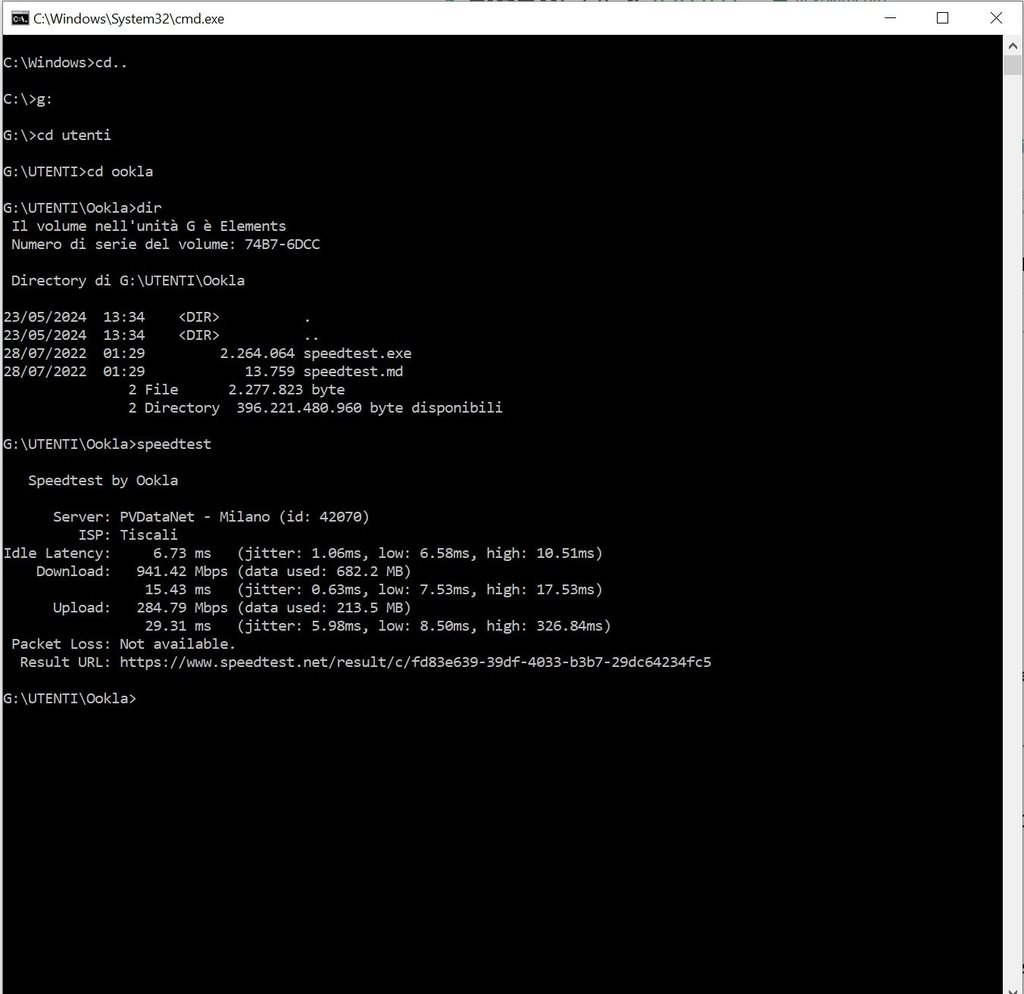Viewport: 1024px width, 994px height.
Task: Click the window title C:\Windows\System32\cmd.exe
Action: click(129, 19)
